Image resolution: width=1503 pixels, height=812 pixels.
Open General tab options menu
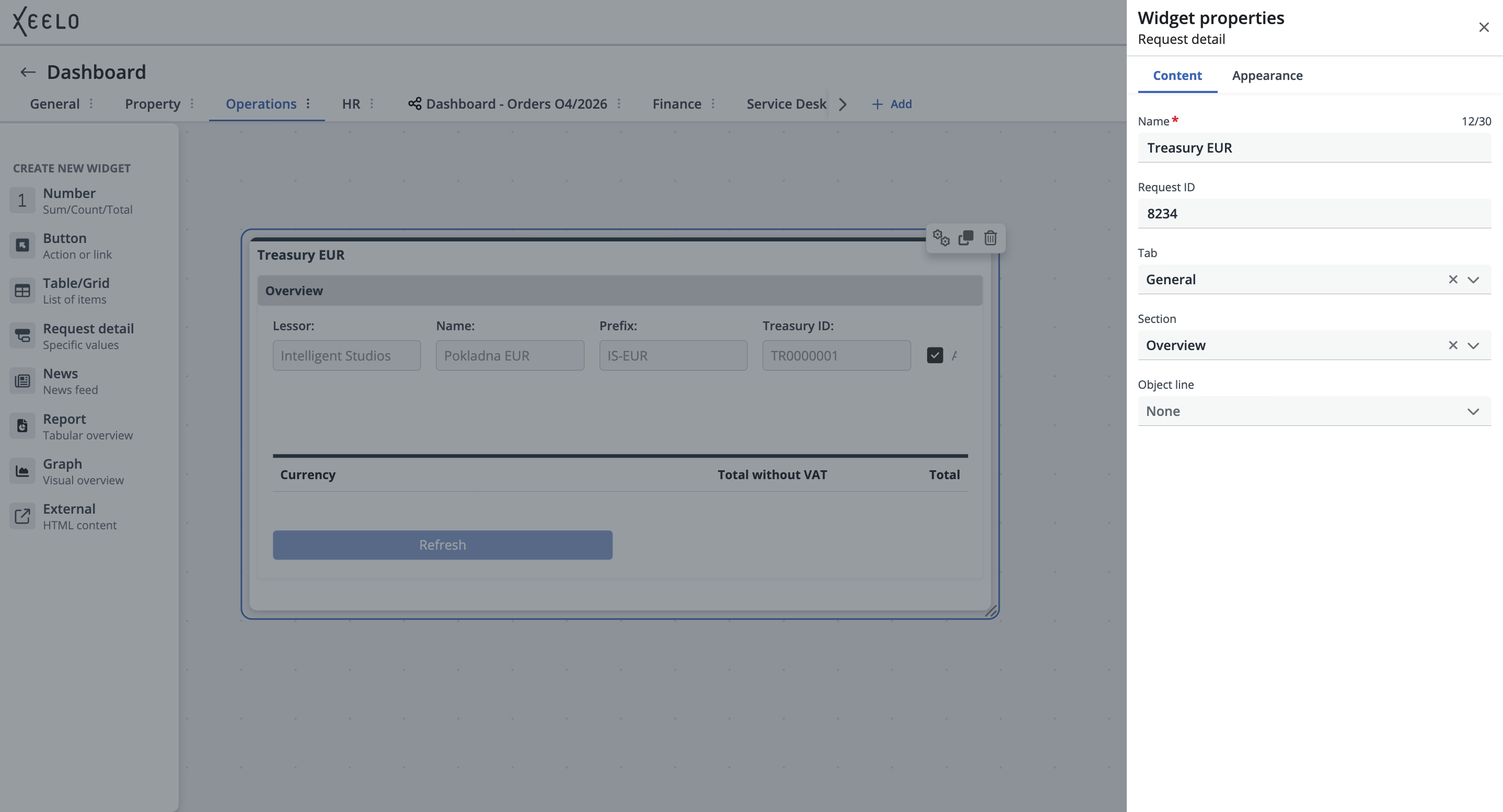point(91,104)
